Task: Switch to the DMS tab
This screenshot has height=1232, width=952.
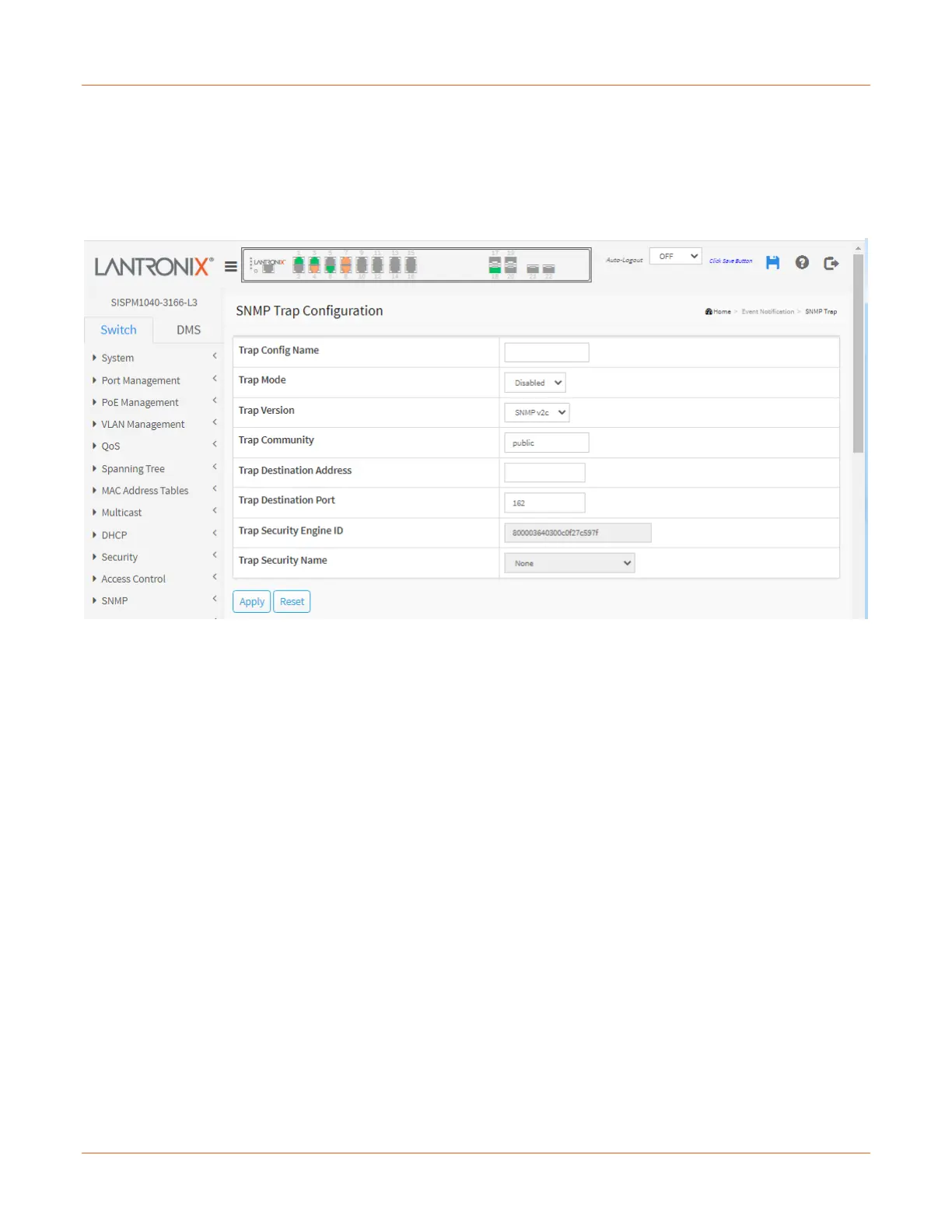Action: [x=188, y=330]
